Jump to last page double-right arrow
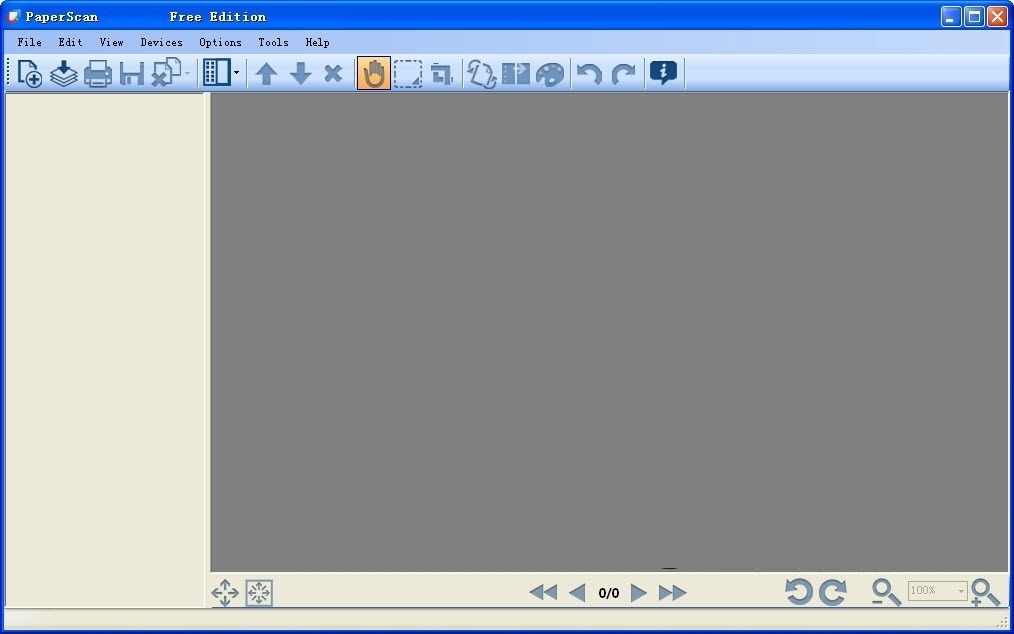 coord(673,592)
